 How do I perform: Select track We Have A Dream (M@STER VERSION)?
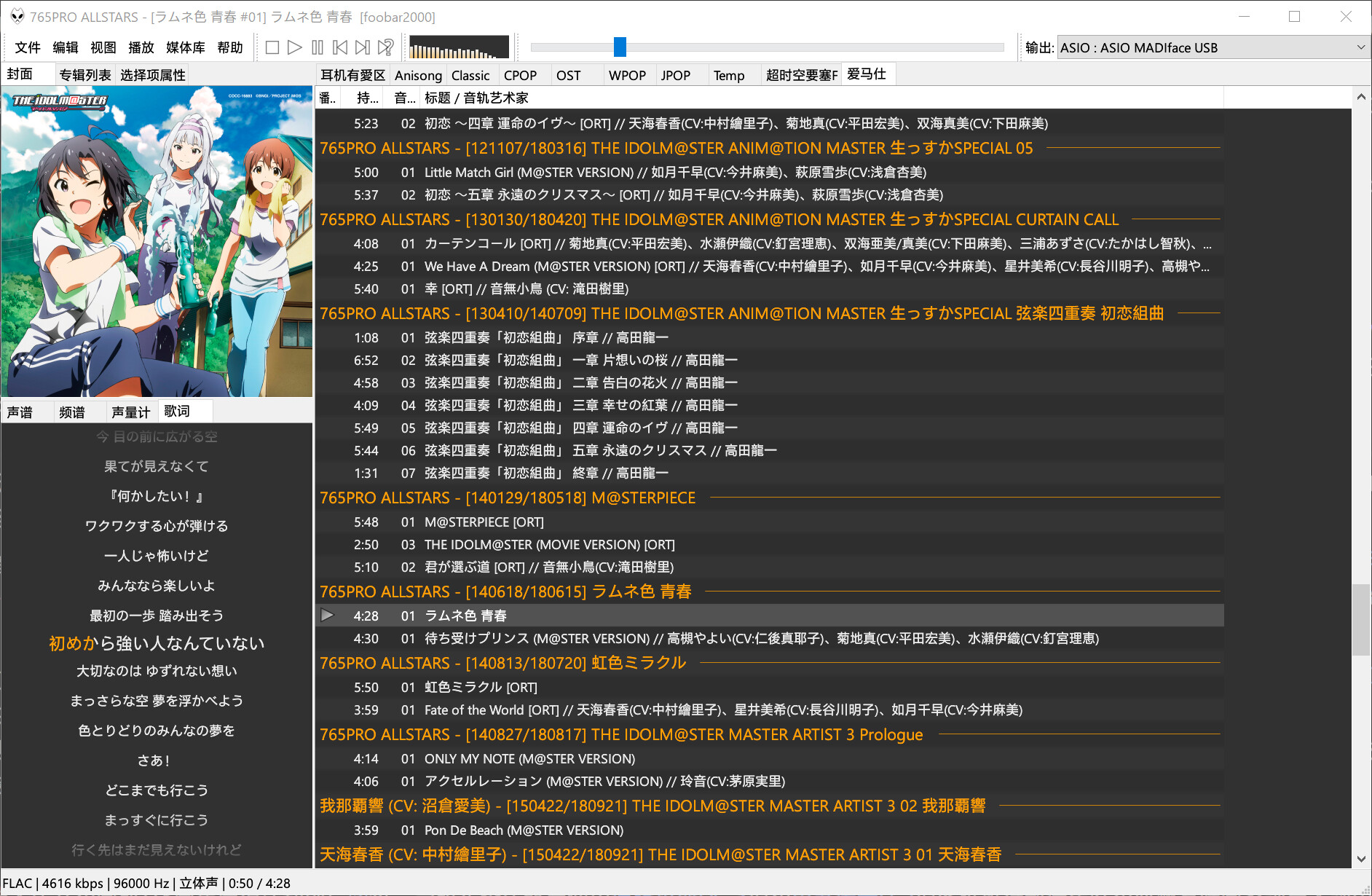[x=770, y=266]
